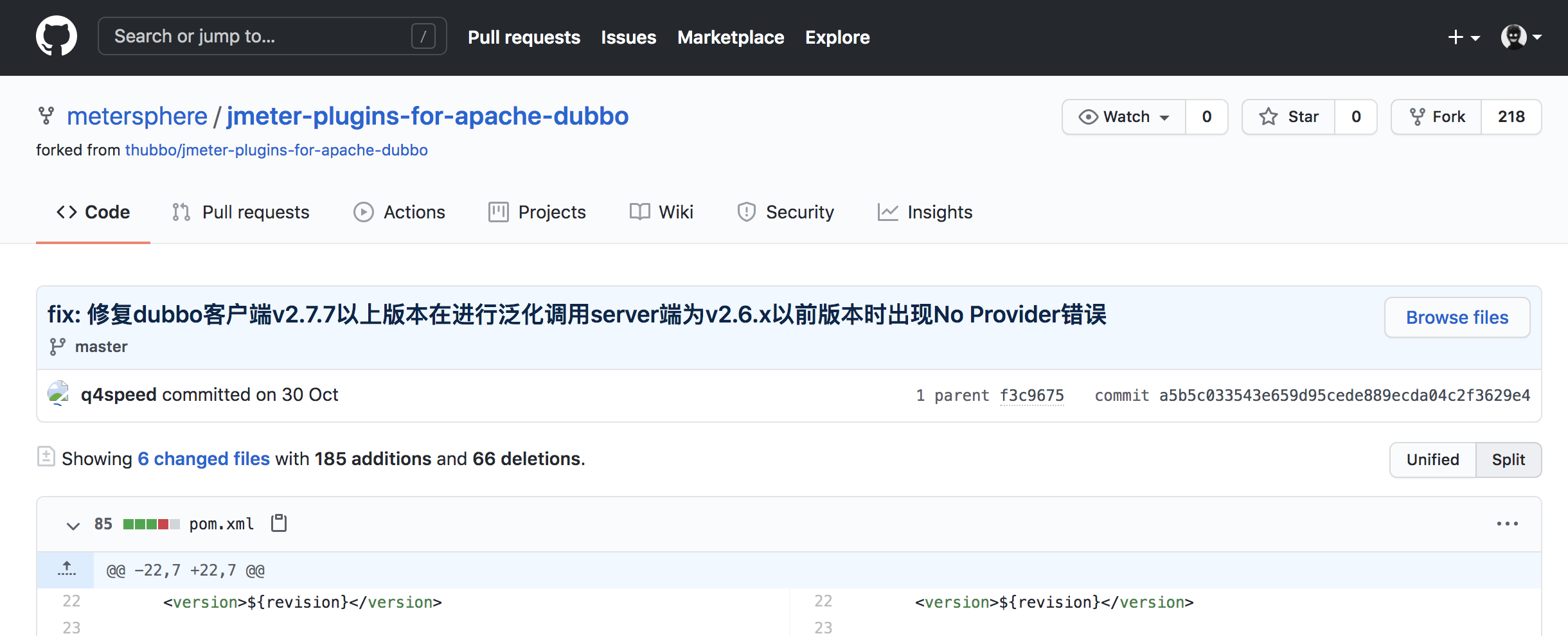Collapse the pom.xml diff

(x=73, y=525)
